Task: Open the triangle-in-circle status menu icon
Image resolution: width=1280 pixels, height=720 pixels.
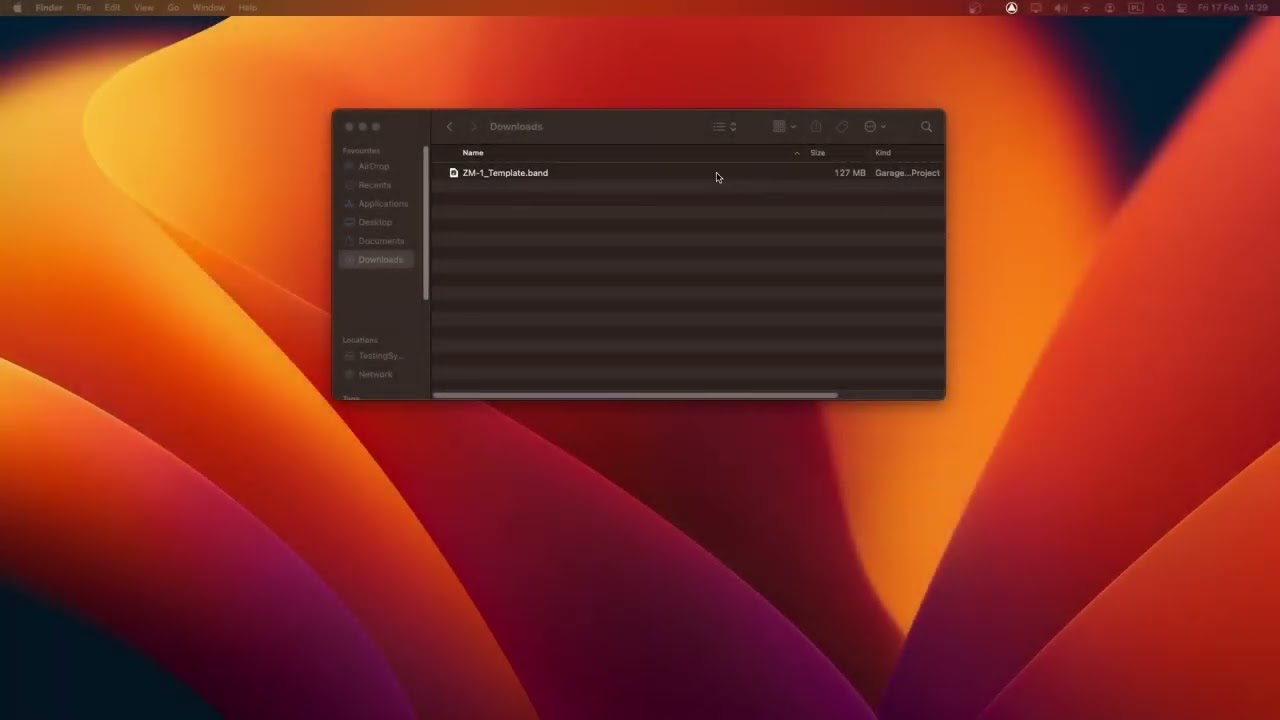Action: click(x=1011, y=8)
